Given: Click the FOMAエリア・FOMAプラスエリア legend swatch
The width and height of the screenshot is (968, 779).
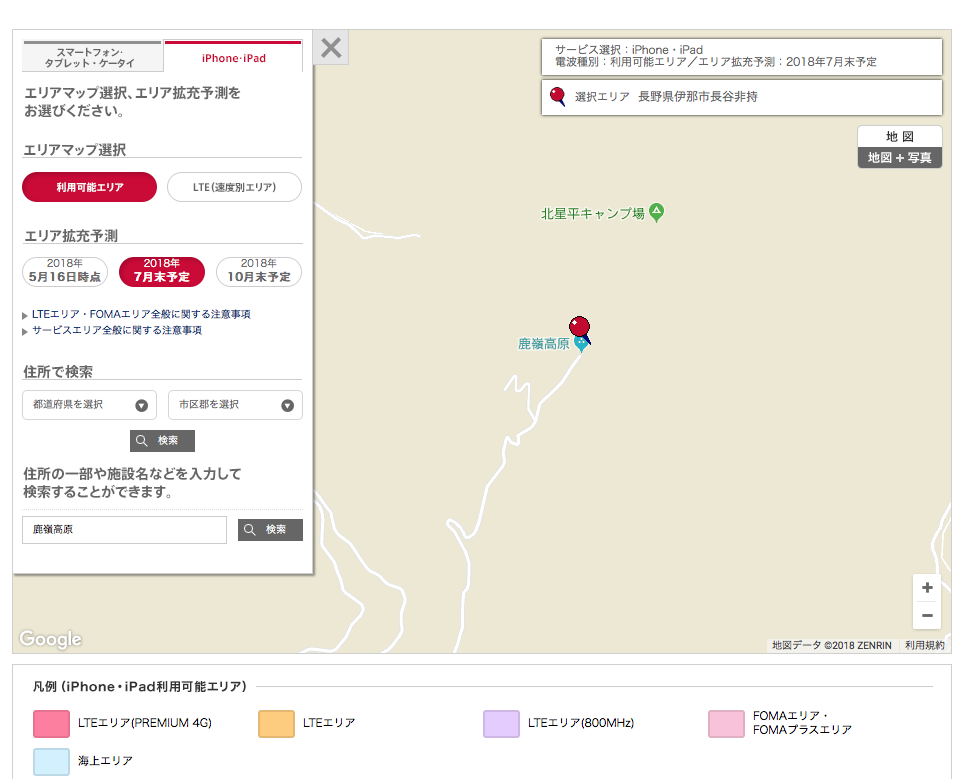Looking at the screenshot, I should 726,723.
